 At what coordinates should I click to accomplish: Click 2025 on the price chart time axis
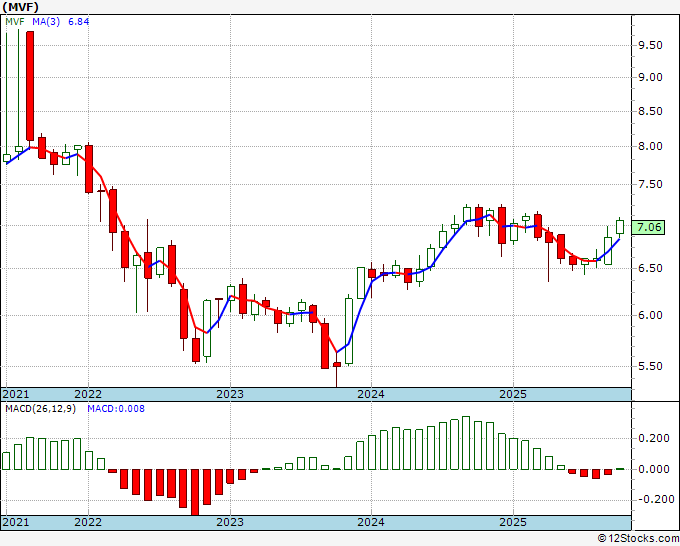coord(513,394)
